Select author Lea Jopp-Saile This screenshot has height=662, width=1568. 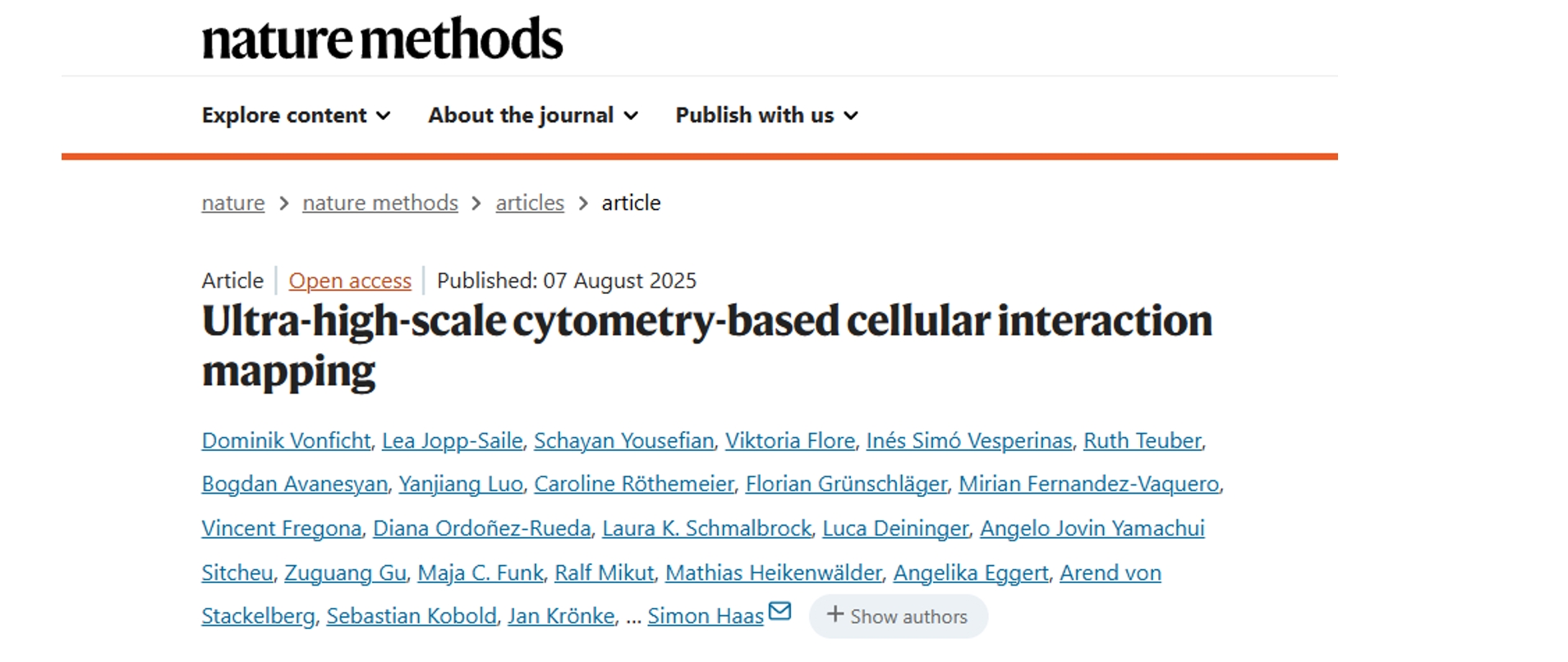coord(453,441)
